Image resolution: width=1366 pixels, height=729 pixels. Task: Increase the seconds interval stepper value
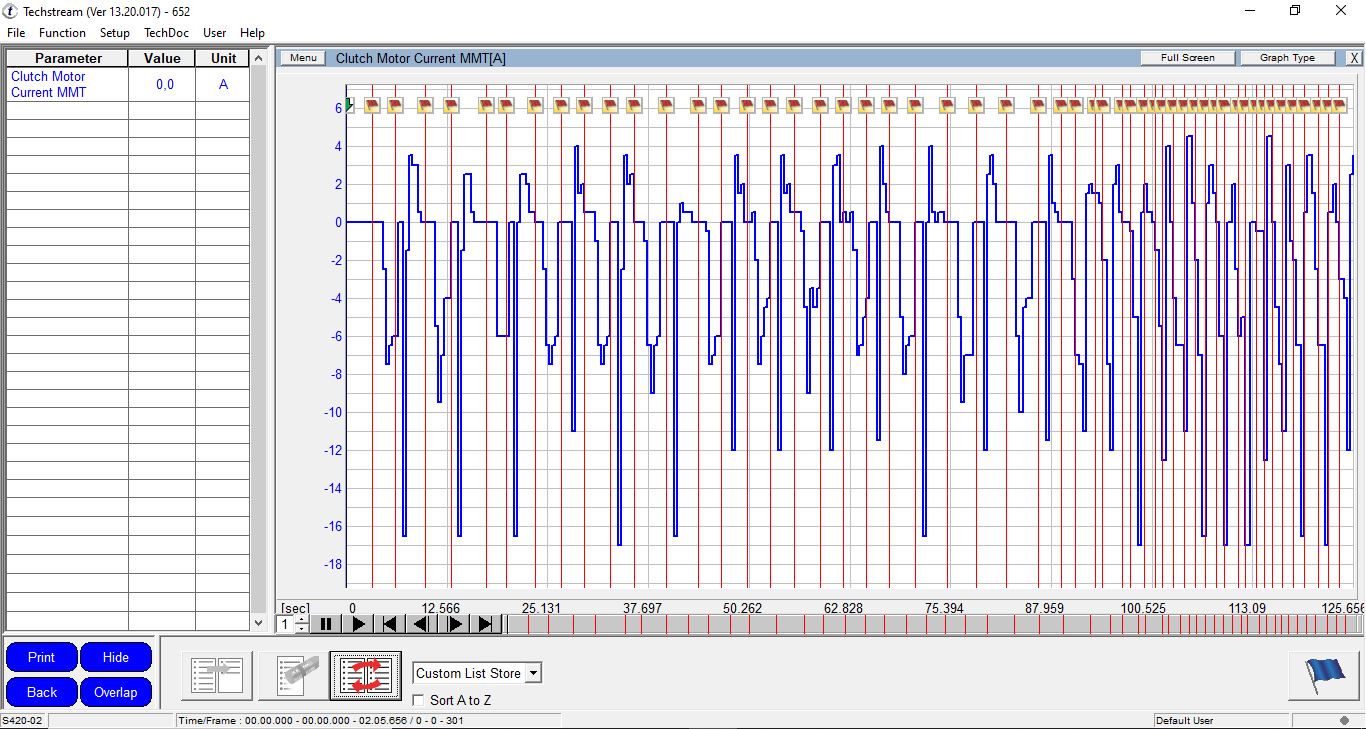[302, 619]
